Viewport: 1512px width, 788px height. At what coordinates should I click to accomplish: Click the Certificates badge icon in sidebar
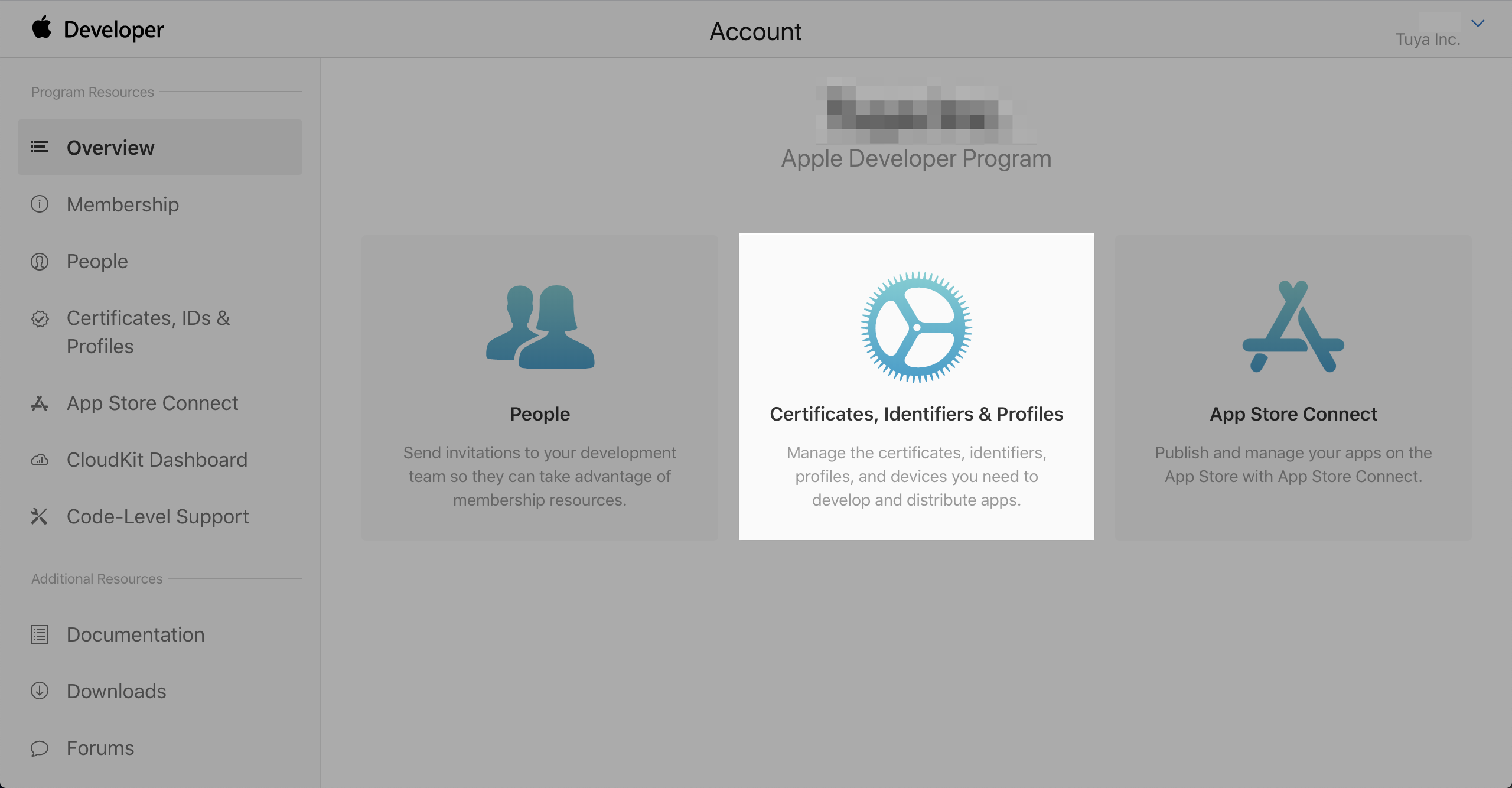click(40, 319)
